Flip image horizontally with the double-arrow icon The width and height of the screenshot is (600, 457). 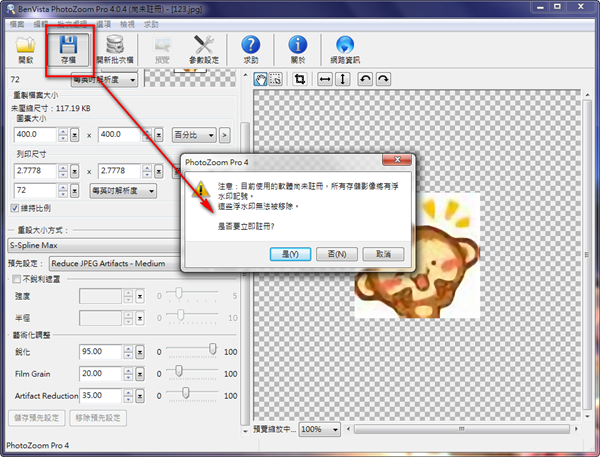point(325,79)
